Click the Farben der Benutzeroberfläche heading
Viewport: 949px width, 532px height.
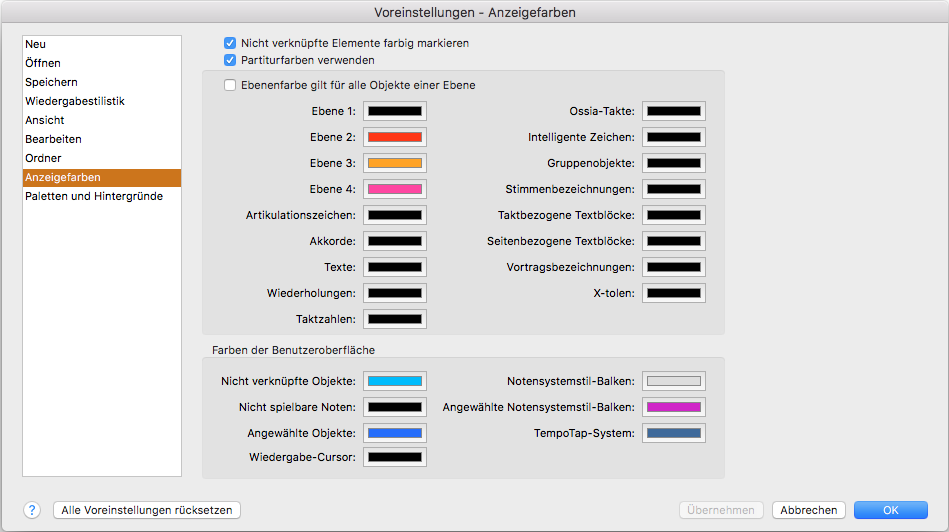point(294,350)
